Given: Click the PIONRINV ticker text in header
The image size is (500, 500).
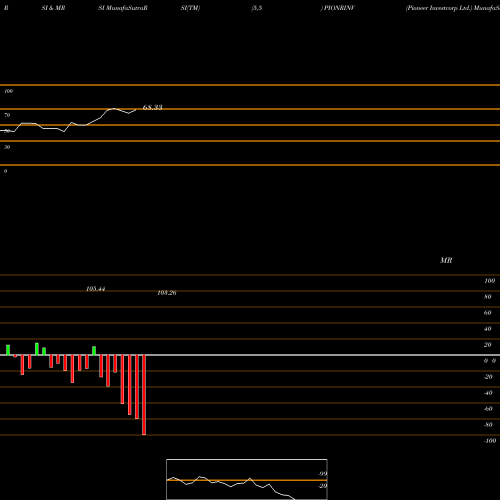Looking at the screenshot, I should (x=339, y=8).
